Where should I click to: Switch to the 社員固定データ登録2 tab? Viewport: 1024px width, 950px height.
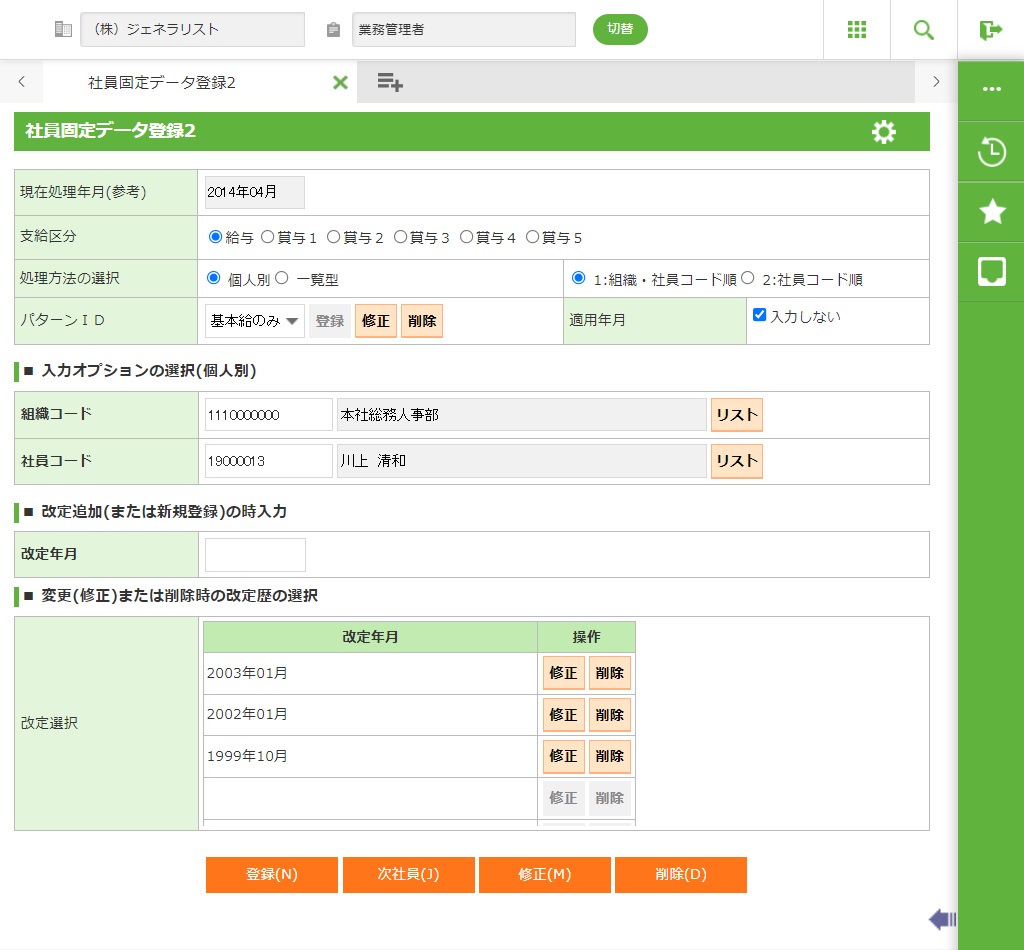162,83
